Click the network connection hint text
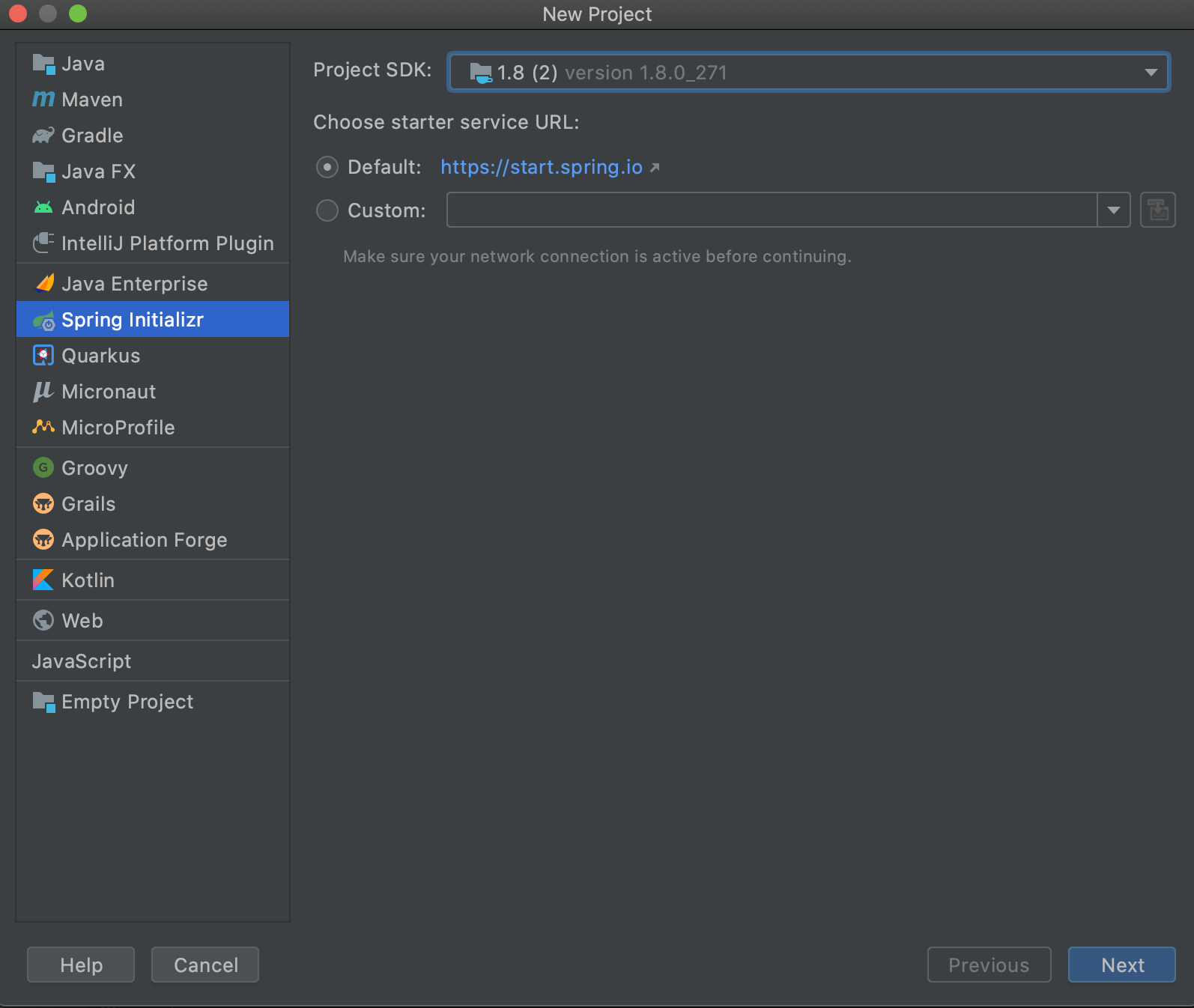 (597, 256)
